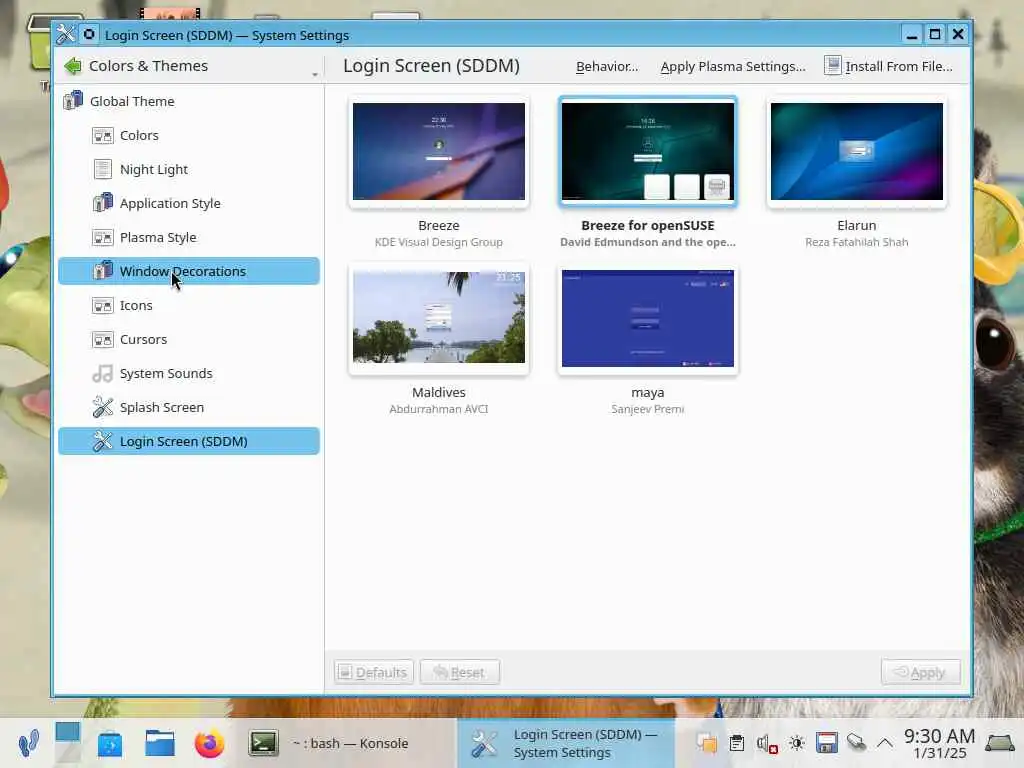This screenshot has width=1024, height=768.
Task: Expand the Colors & Themes header dropdown
Action: click(315, 74)
